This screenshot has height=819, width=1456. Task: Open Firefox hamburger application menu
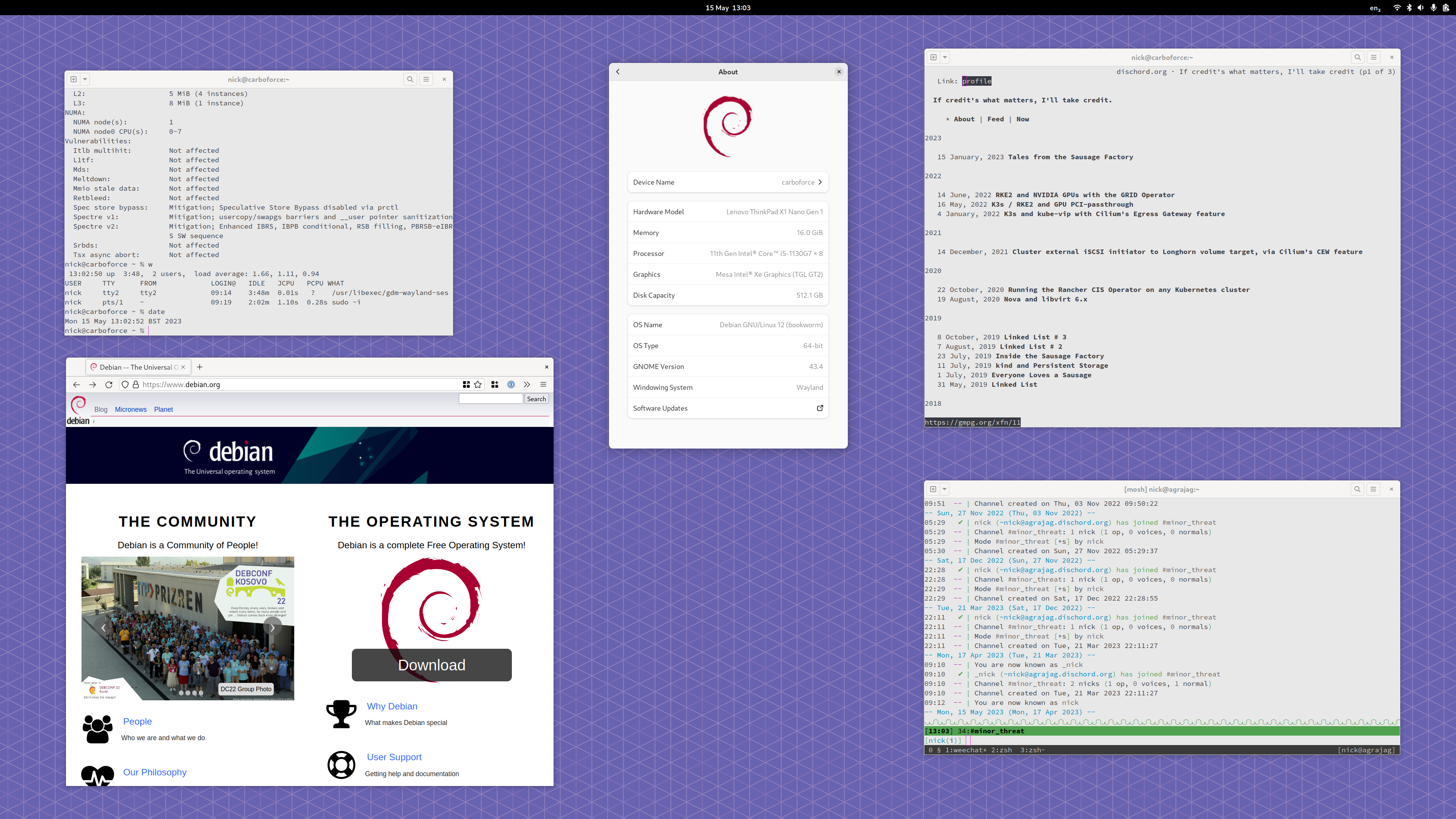(x=543, y=384)
